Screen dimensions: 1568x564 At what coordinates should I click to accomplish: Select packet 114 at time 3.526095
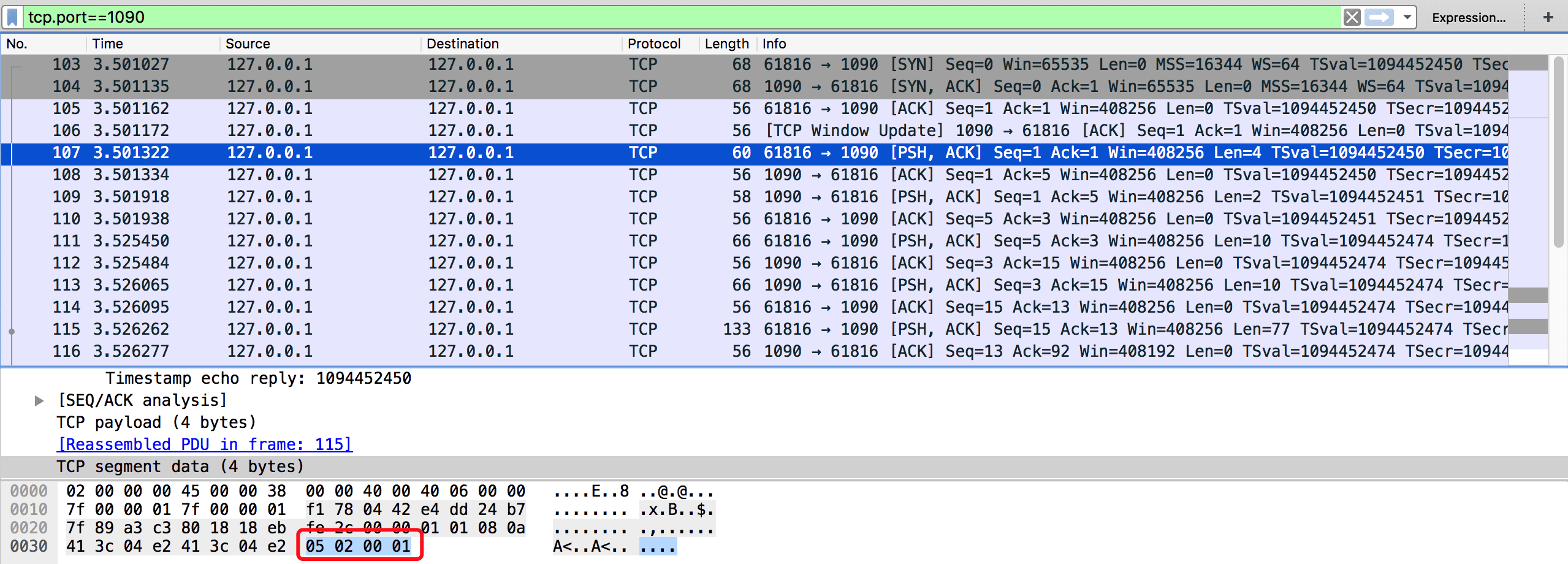(x=754, y=307)
